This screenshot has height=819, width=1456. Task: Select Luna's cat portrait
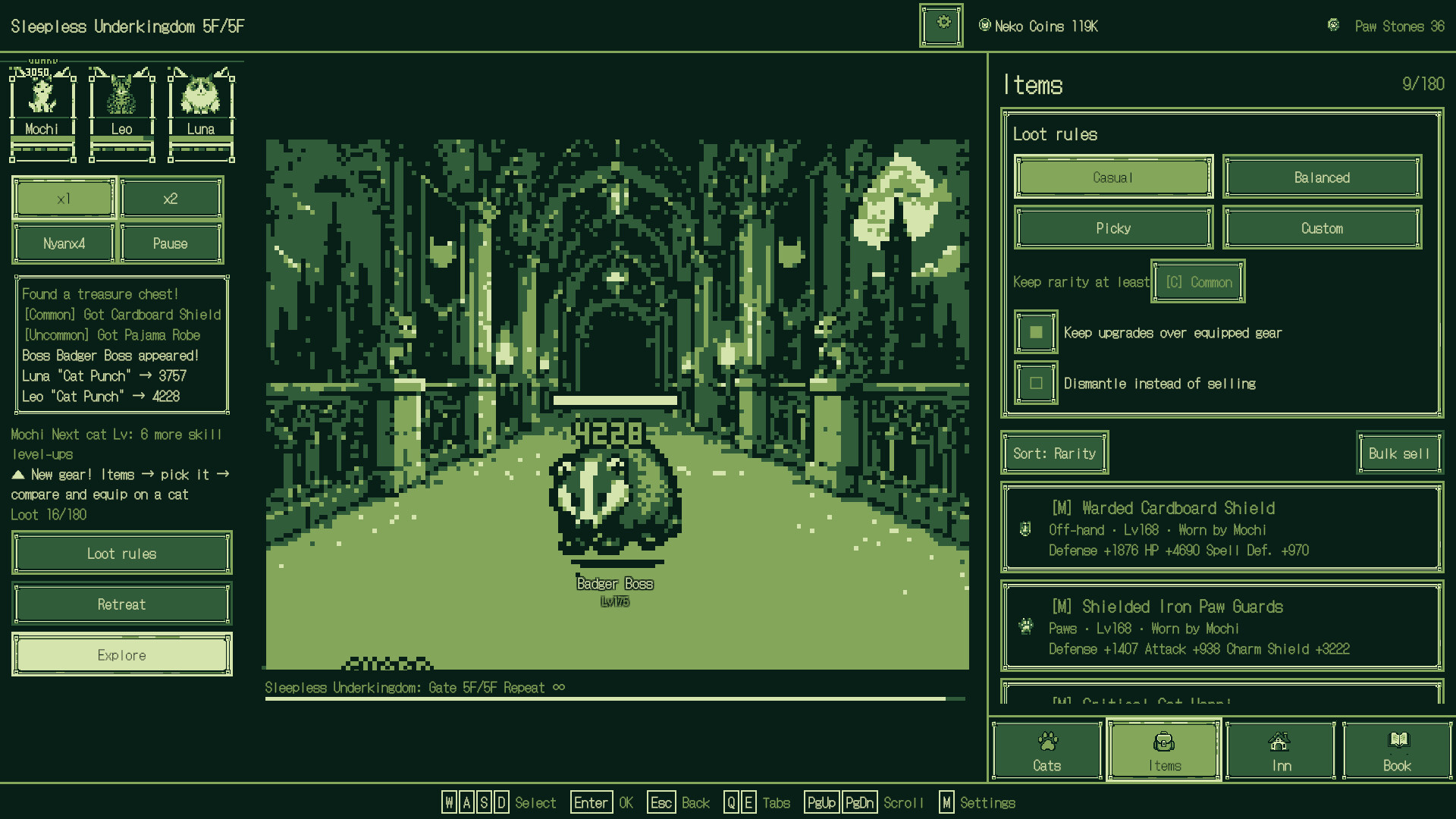coord(201,114)
